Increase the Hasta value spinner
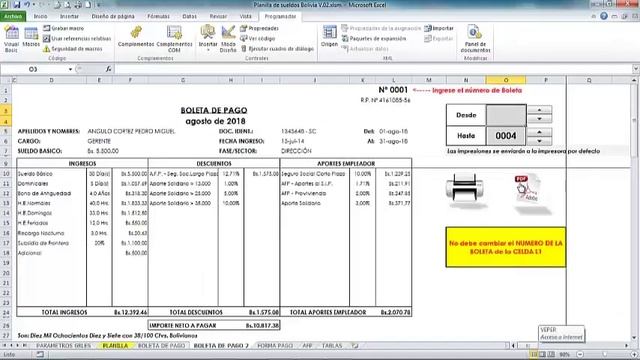This screenshot has width=640, height=360. point(540,132)
